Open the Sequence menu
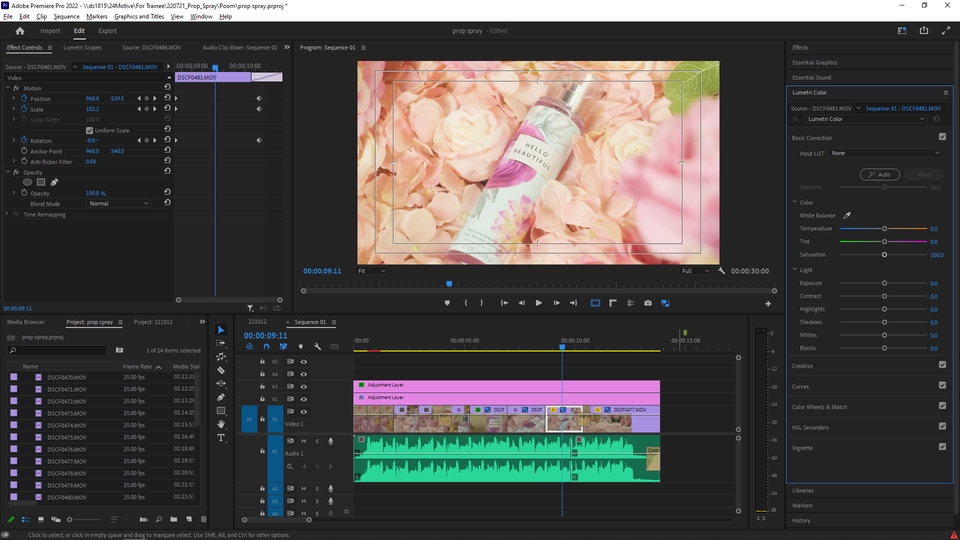The height and width of the screenshot is (540, 960). pyautogui.click(x=66, y=17)
